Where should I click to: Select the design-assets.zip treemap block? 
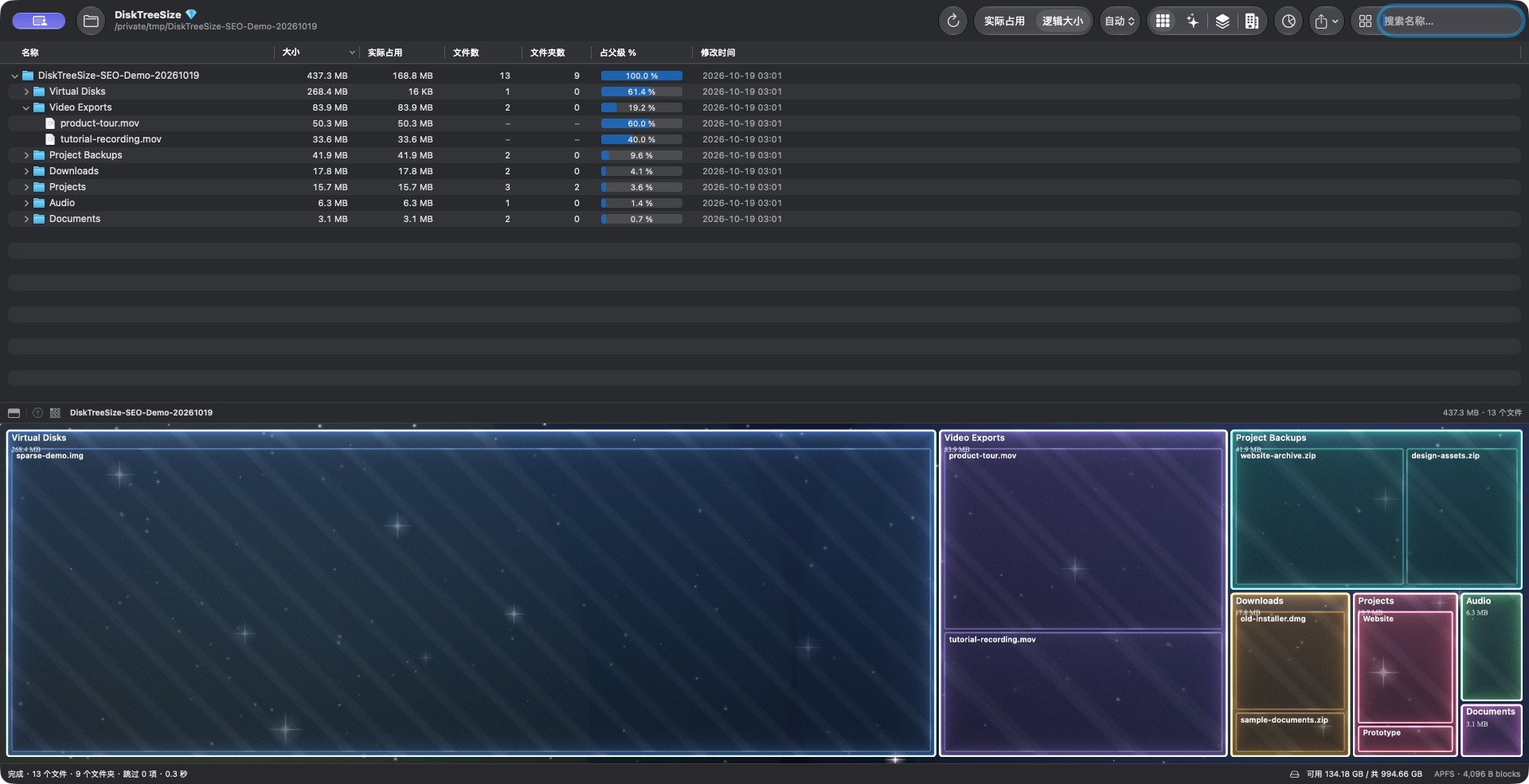pos(1462,517)
